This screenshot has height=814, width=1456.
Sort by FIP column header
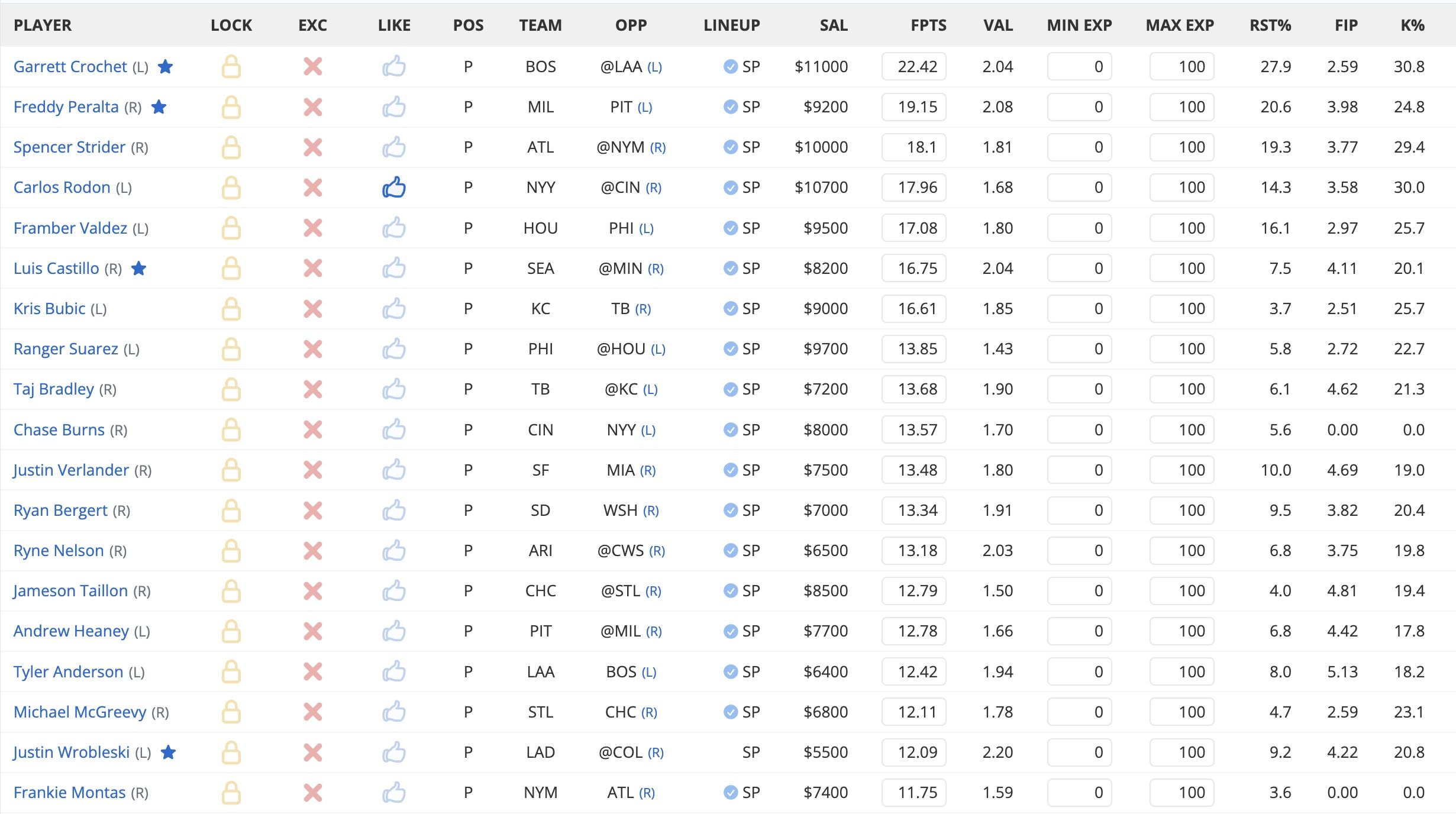[x=1346, y=25]
